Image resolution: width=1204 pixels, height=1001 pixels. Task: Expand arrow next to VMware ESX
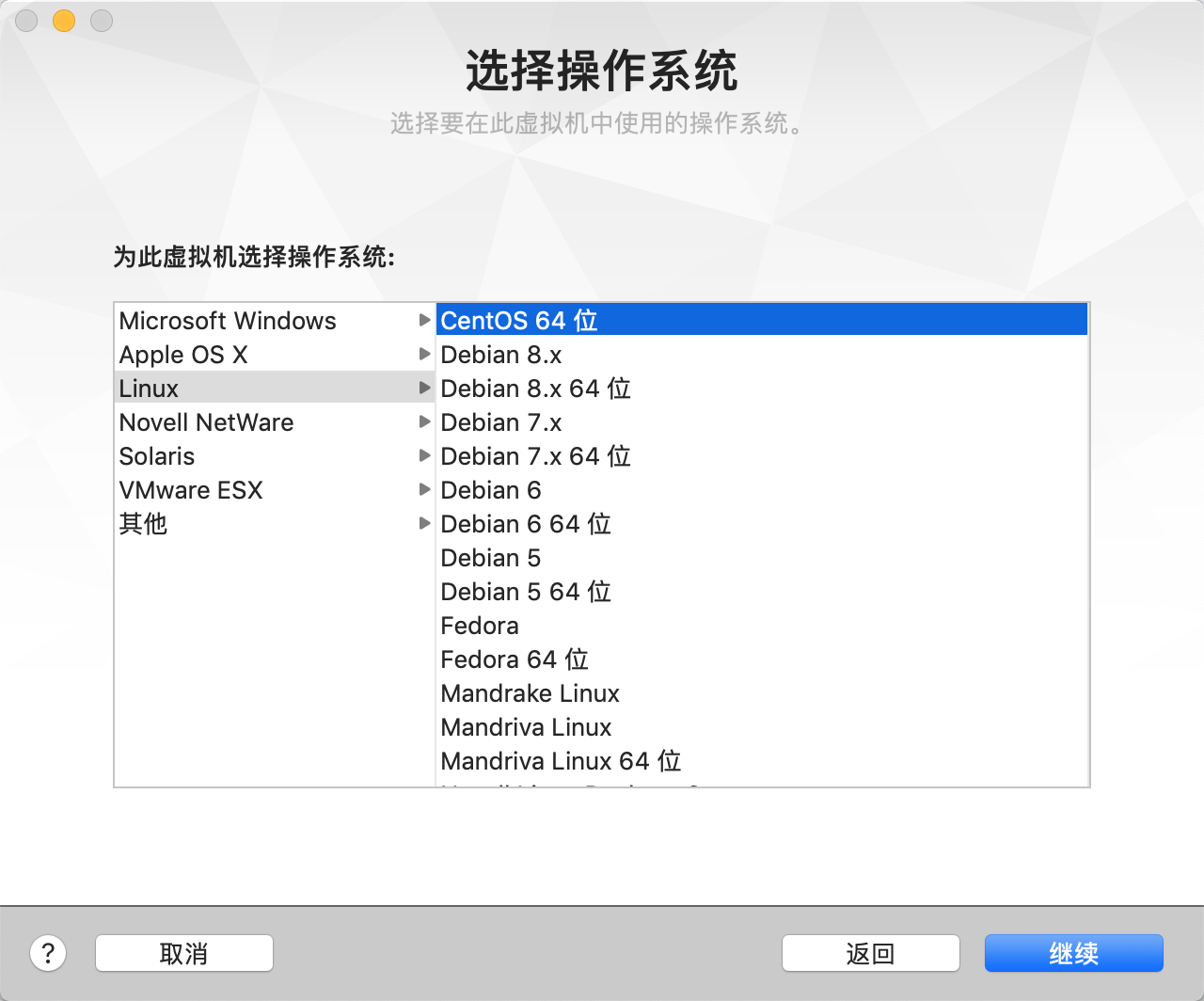[x=424, y=490]
